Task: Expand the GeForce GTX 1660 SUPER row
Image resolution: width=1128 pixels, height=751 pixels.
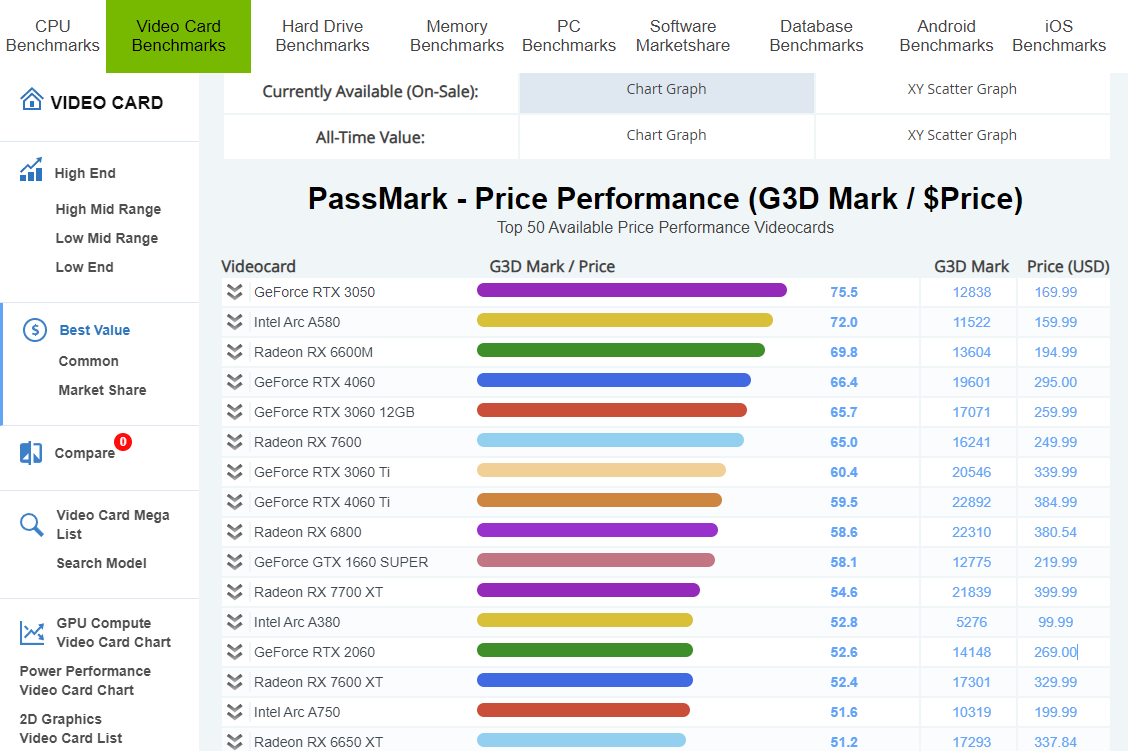Action: coord(235,562)
